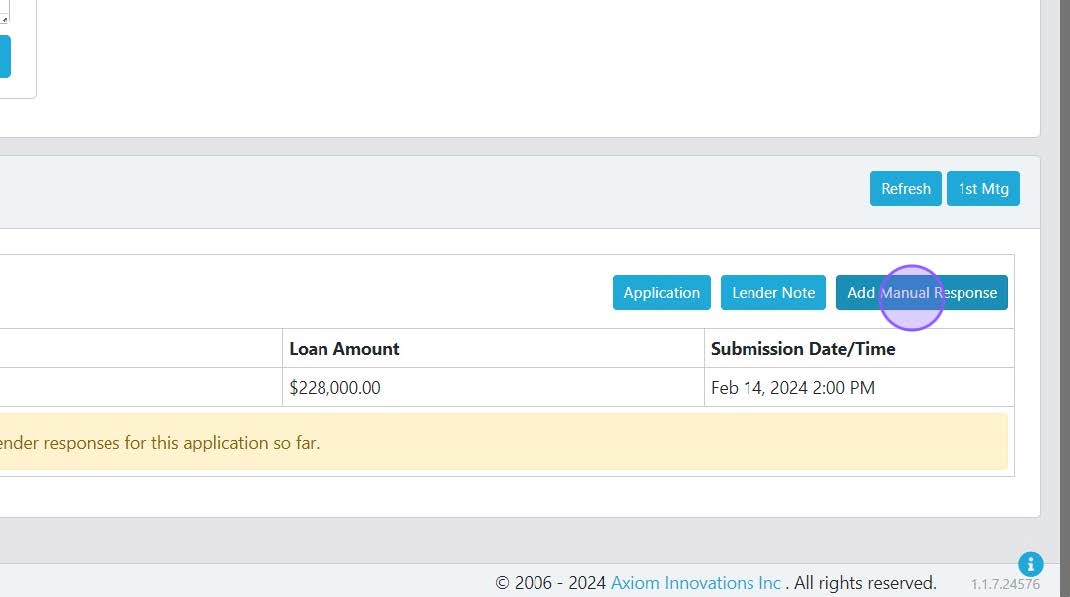Open the 1st Mtg section
The image size is (1070, 597).
pos(983,189)
